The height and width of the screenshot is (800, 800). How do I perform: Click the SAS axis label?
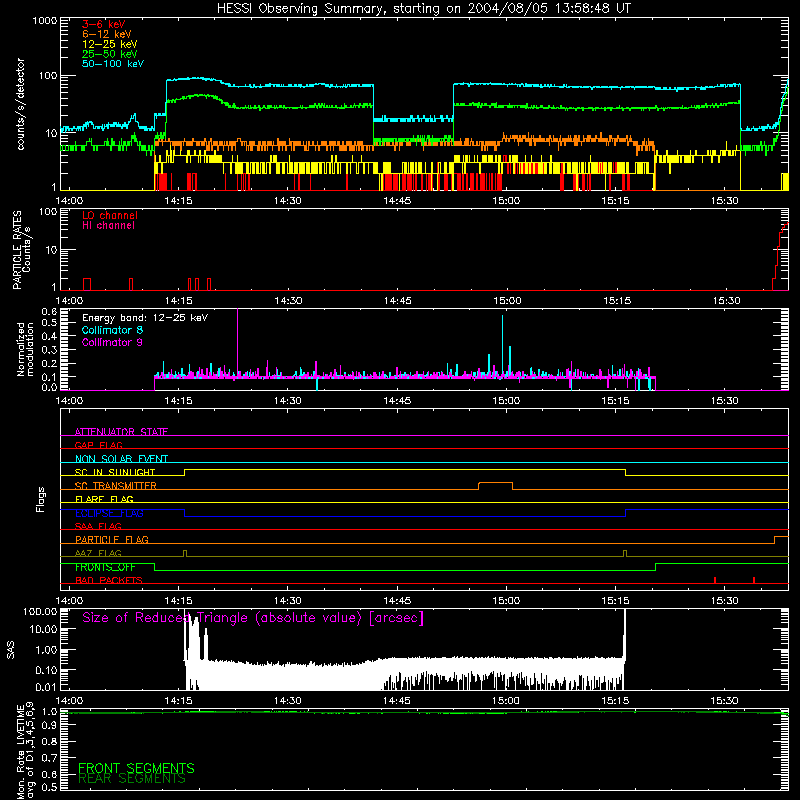[11, 650]
